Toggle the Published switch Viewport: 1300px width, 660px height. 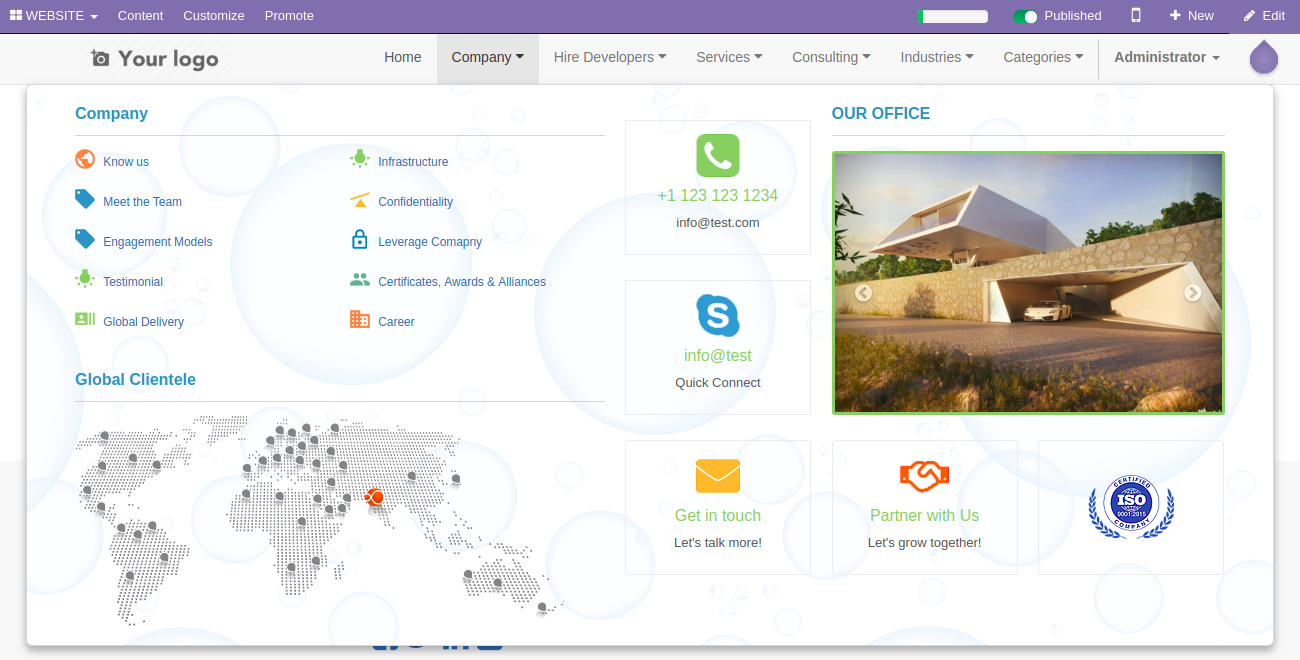coord(1025,16)
